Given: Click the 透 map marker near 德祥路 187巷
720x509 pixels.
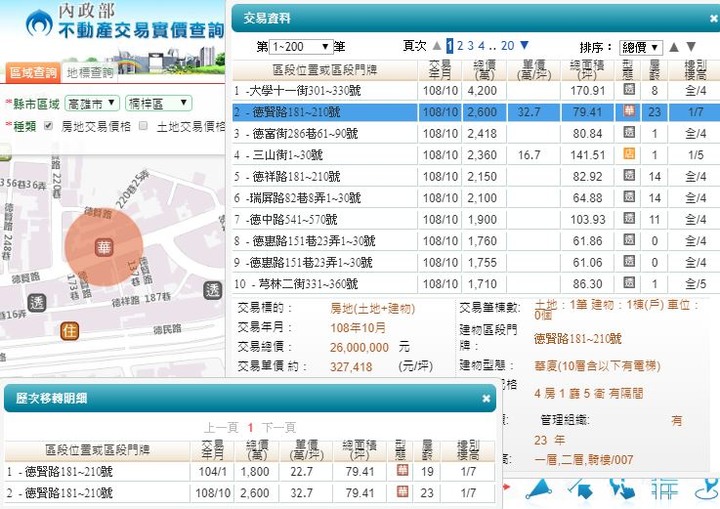Looking at the screenshot, I should pos(213,290).
